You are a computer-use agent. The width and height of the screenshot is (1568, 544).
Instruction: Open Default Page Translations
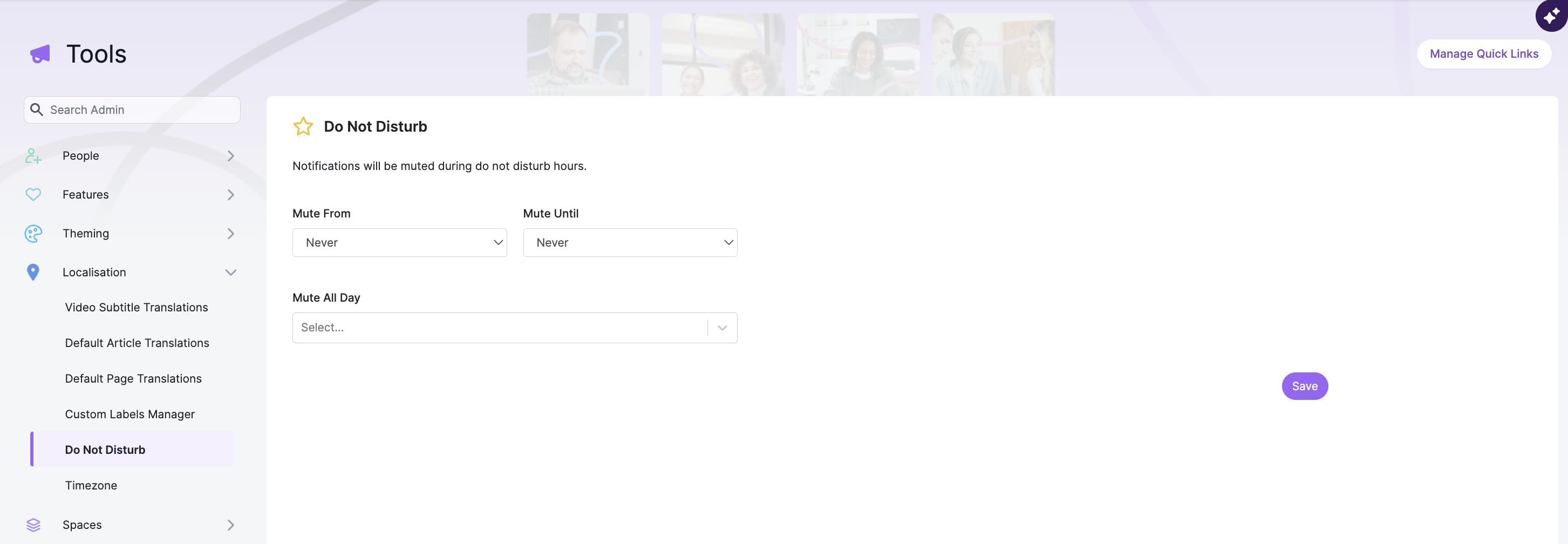coord(133,378)
